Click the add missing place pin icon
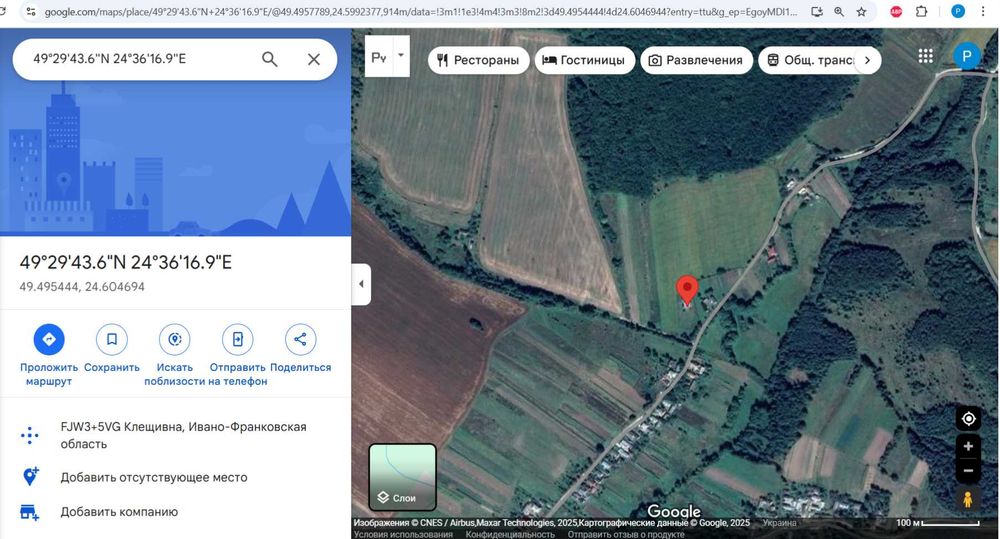 [x=30, y=476]
